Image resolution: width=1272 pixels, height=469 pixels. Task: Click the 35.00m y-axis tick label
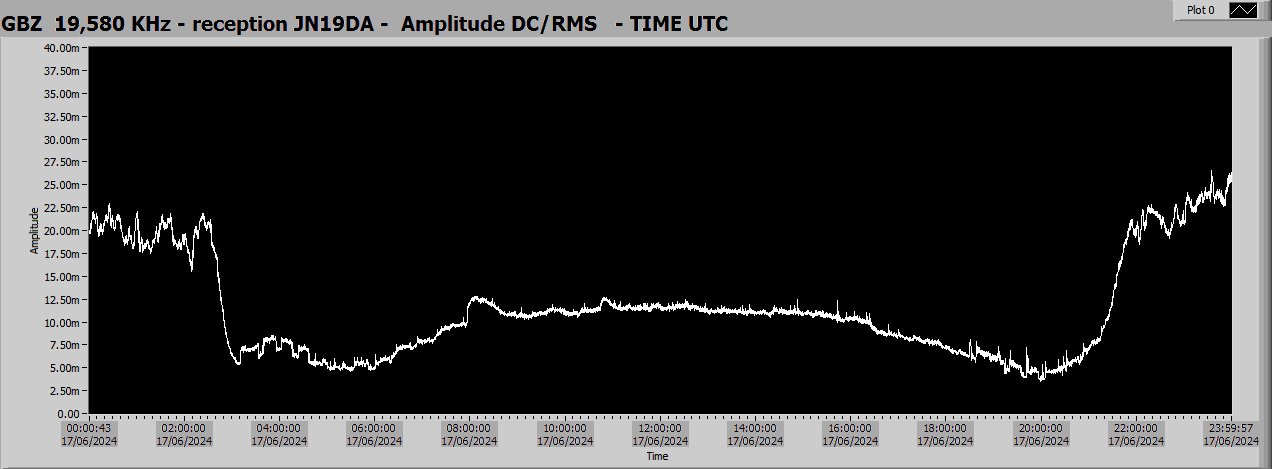click(62, 94)
